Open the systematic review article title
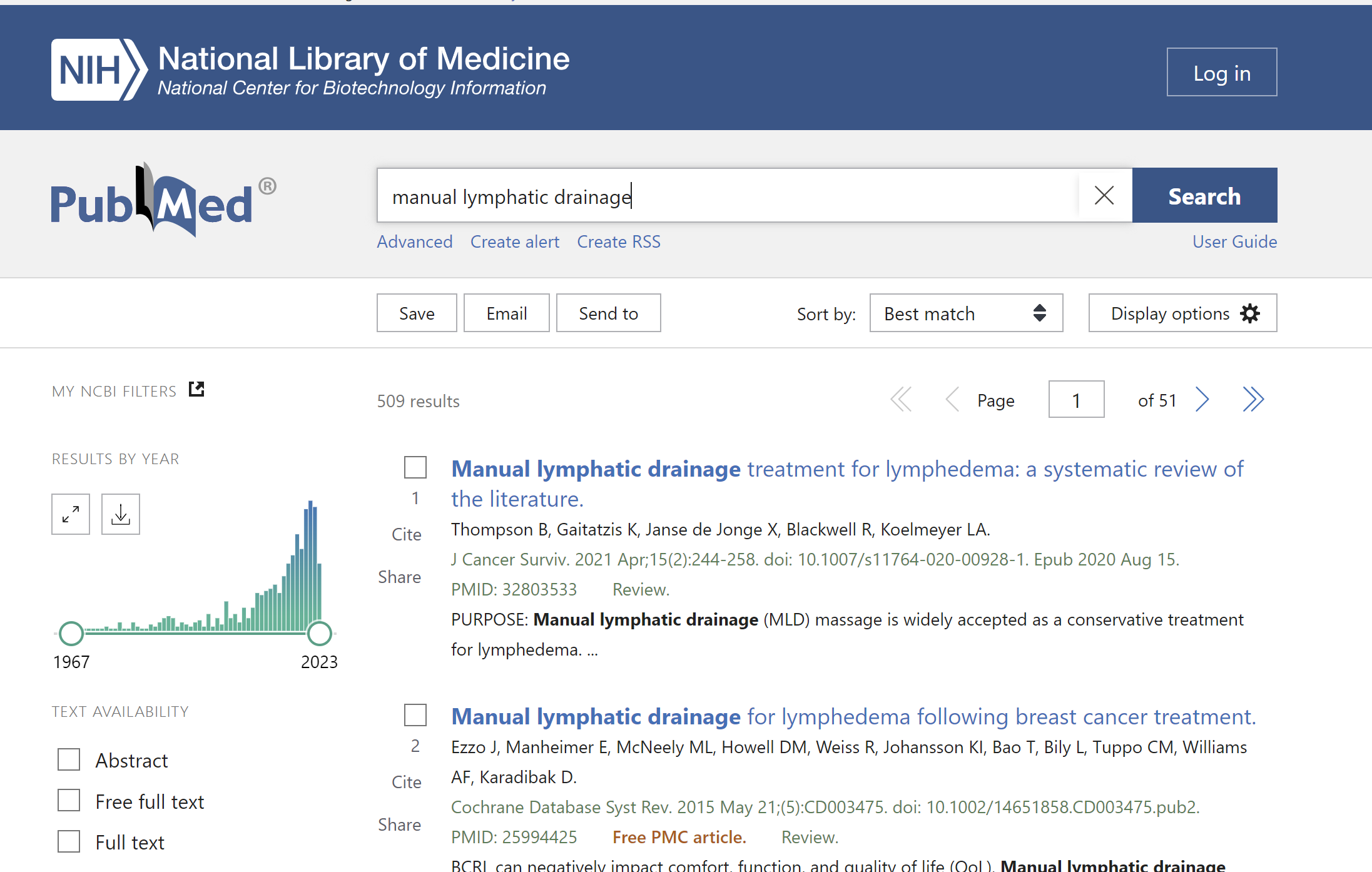Viewport: 1372px width, 872px height. coord(847,484)
